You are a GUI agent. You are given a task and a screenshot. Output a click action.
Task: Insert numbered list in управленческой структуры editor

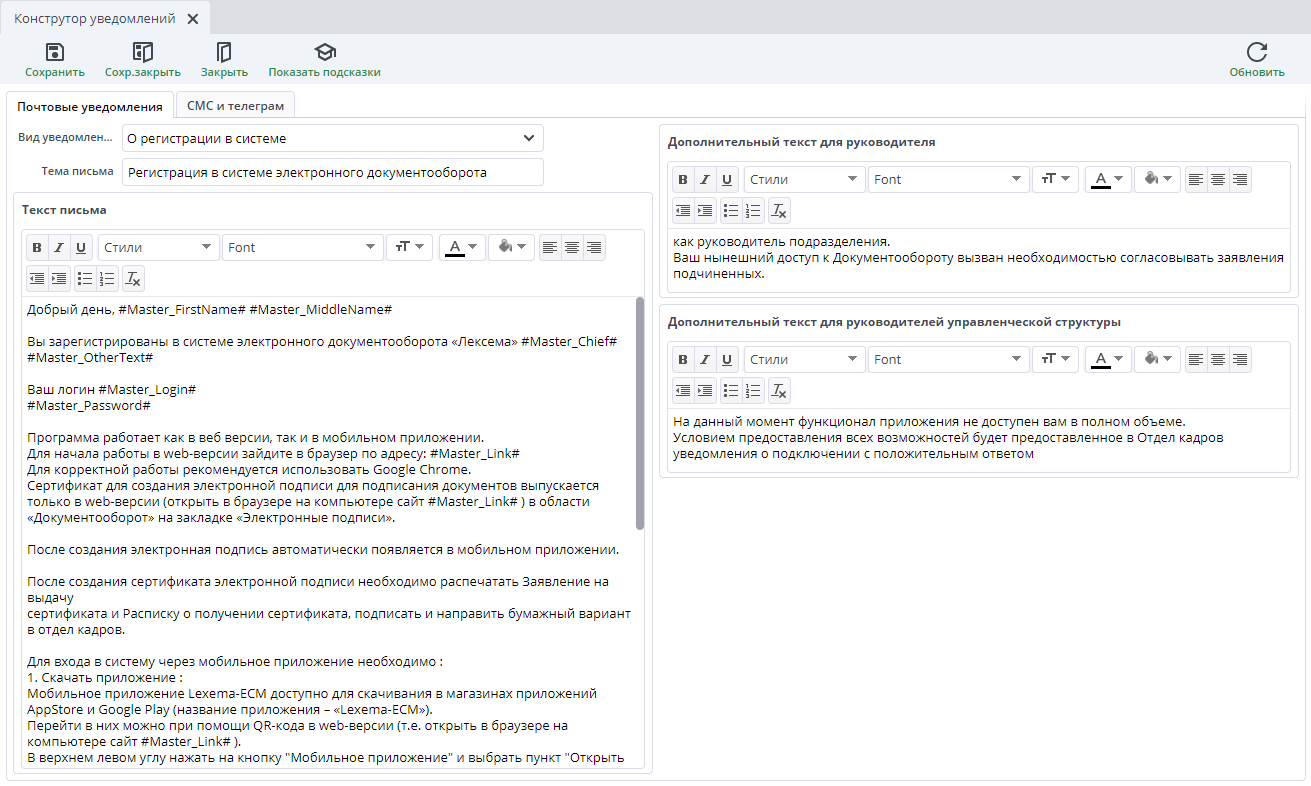pos(754,391)
